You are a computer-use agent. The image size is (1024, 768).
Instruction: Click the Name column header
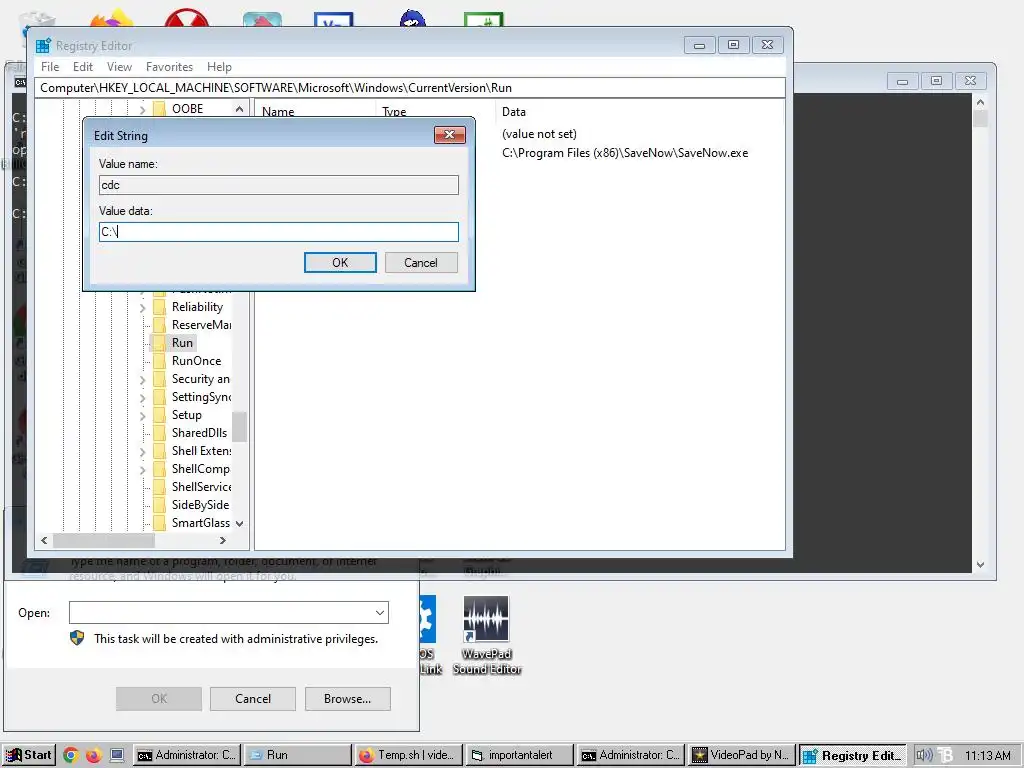[x=278, y=112]
